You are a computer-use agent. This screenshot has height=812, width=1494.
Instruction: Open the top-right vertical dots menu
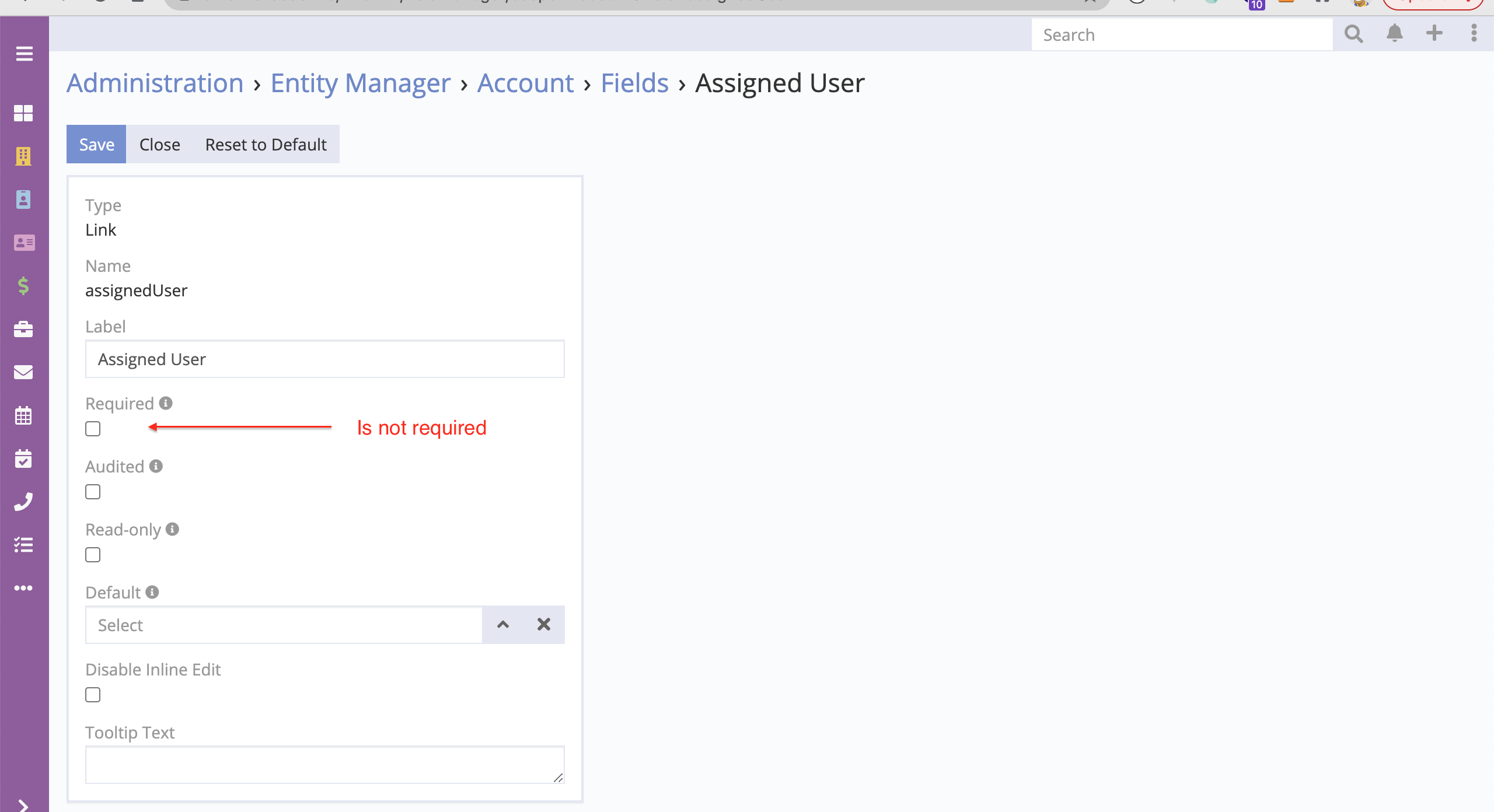(1474, 33)
